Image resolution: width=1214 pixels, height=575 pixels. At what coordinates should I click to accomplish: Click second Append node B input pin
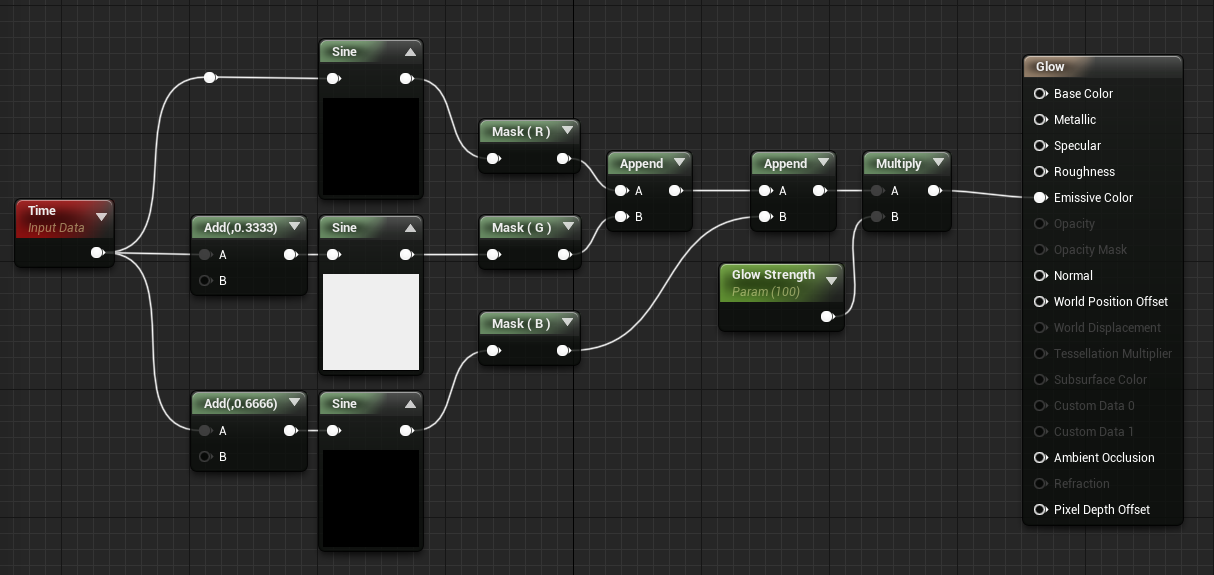tap(765, 216)
